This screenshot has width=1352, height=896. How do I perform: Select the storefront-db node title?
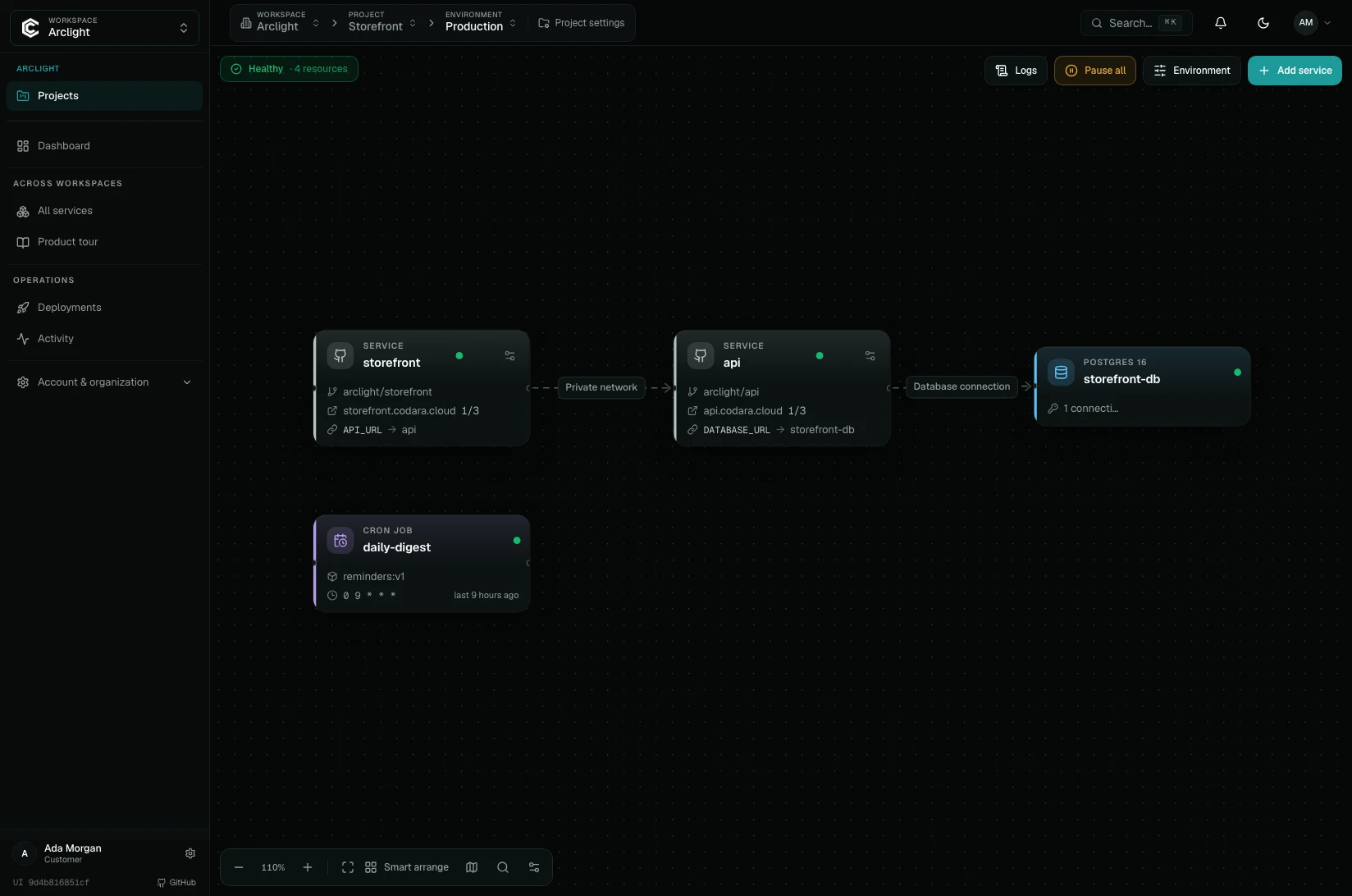[1121, 379]
